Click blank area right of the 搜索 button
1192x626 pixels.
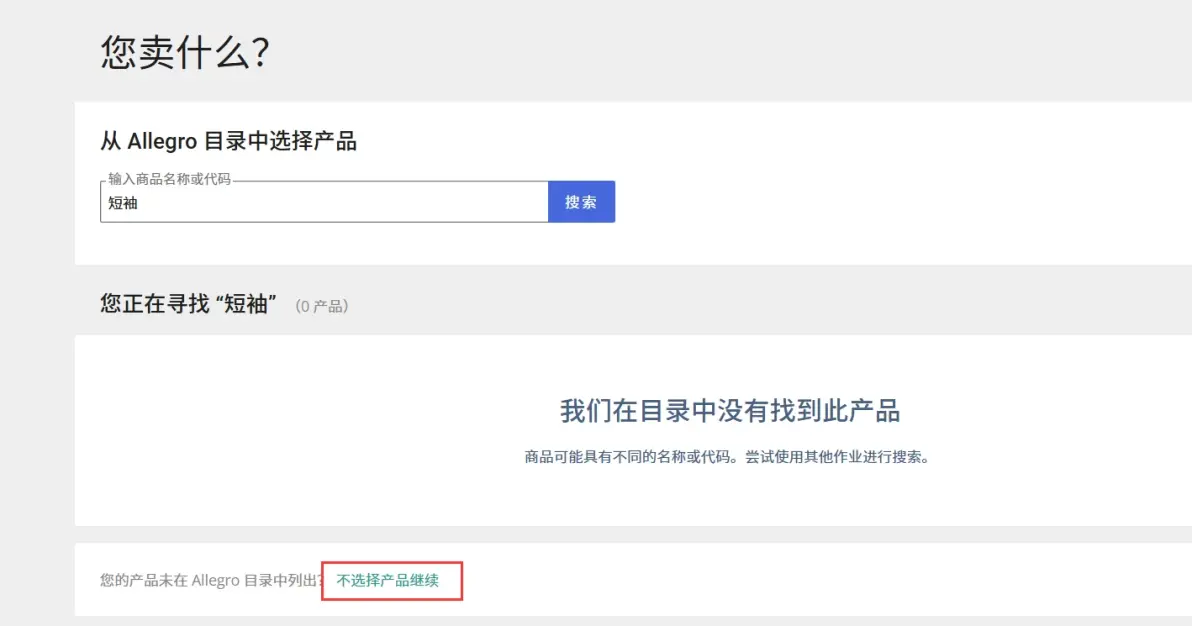897,202
